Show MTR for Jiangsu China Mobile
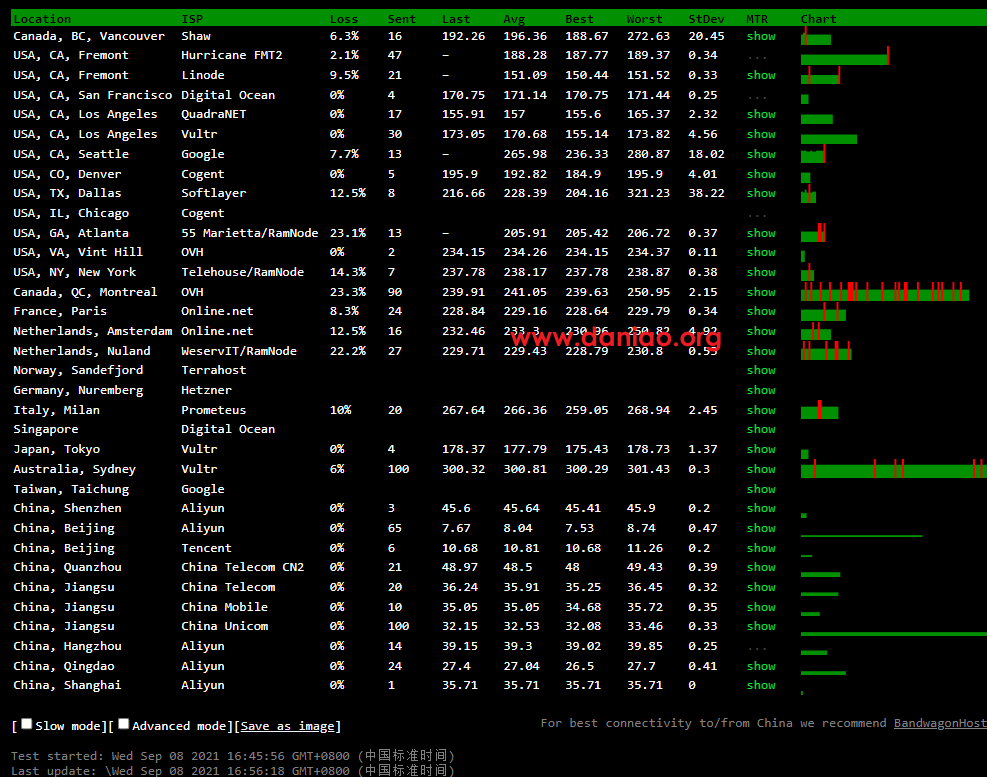Image resolution: width=987 pixels, height=777 pixels. 761,607
